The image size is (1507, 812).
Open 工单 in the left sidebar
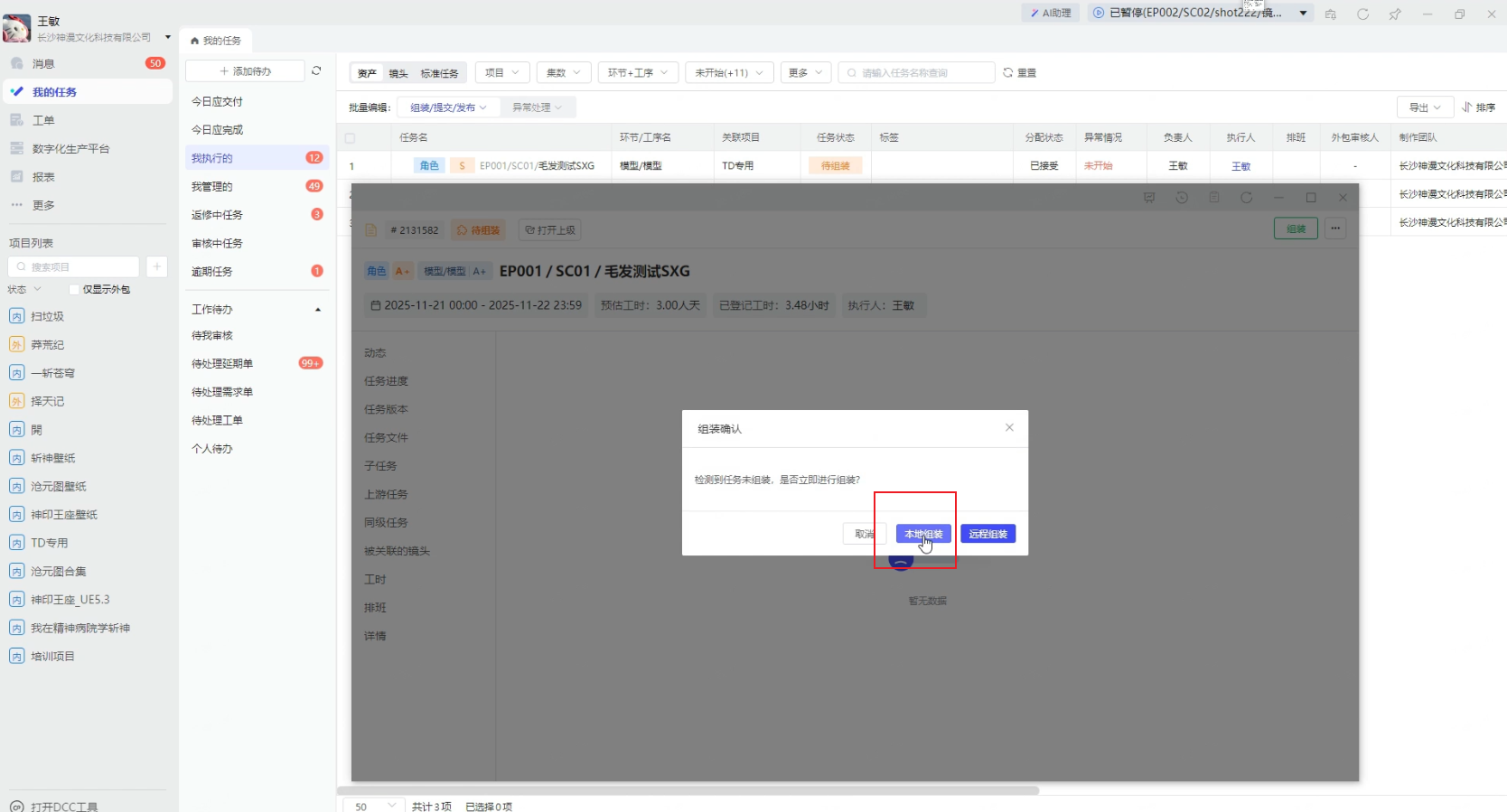click(x=43, y=120)
